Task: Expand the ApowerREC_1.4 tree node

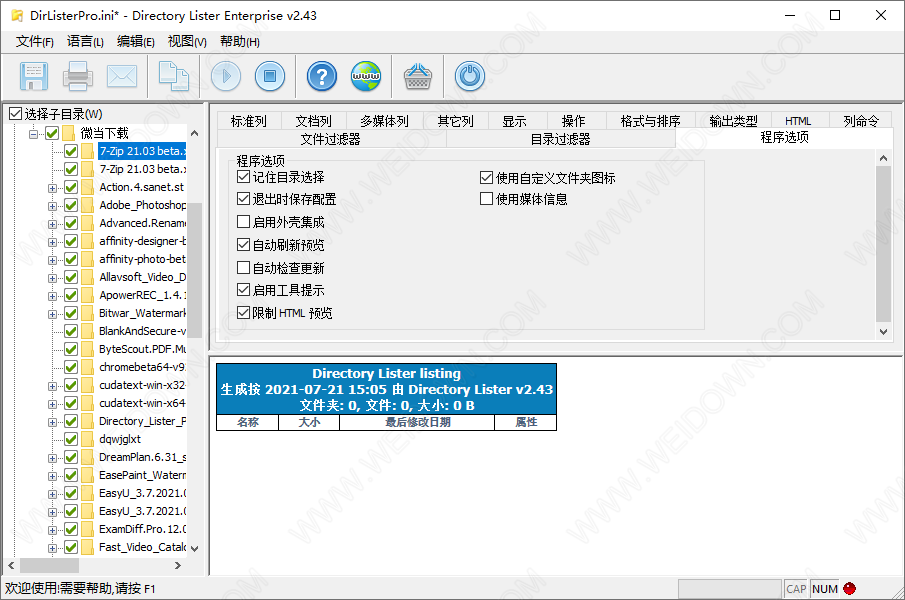Action: 53,296
